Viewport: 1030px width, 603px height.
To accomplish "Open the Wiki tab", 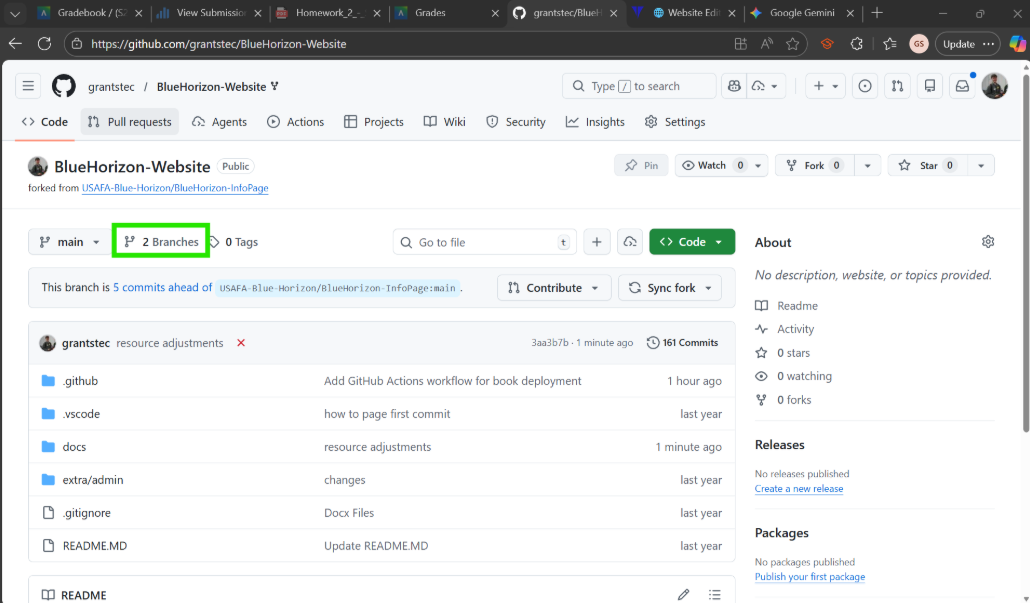I will (x=445, y=122).
